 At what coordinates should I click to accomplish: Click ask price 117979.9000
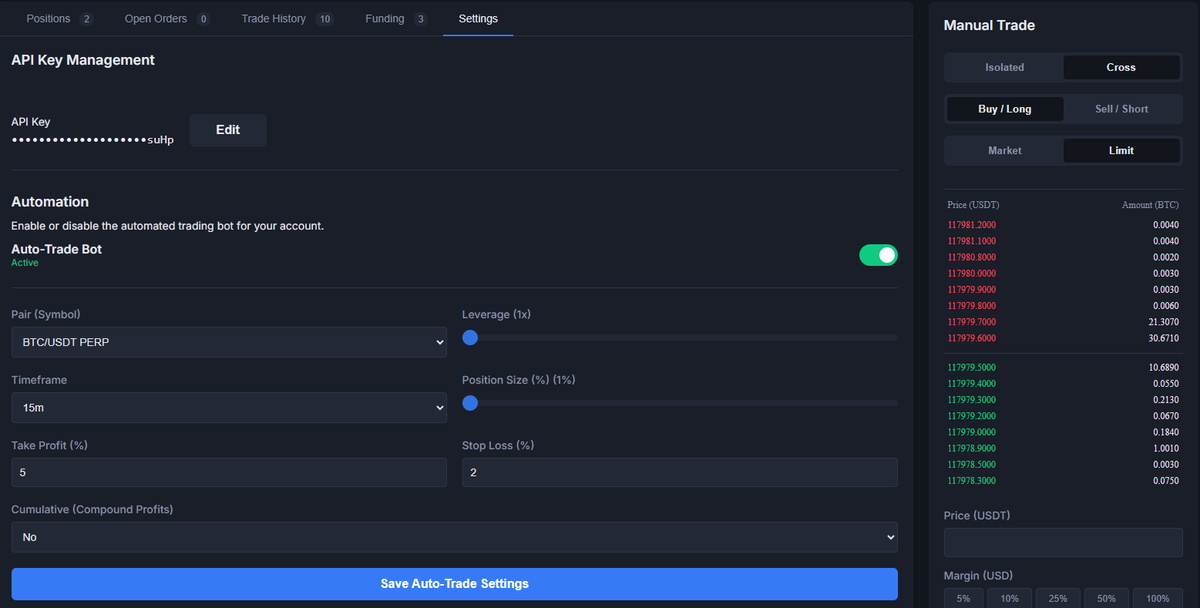[x=971, y=289]
